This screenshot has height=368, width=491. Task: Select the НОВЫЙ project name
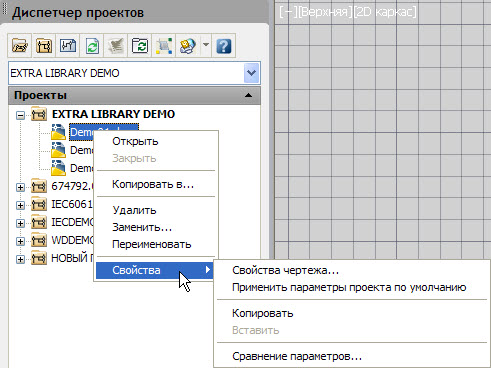(73, 258)
